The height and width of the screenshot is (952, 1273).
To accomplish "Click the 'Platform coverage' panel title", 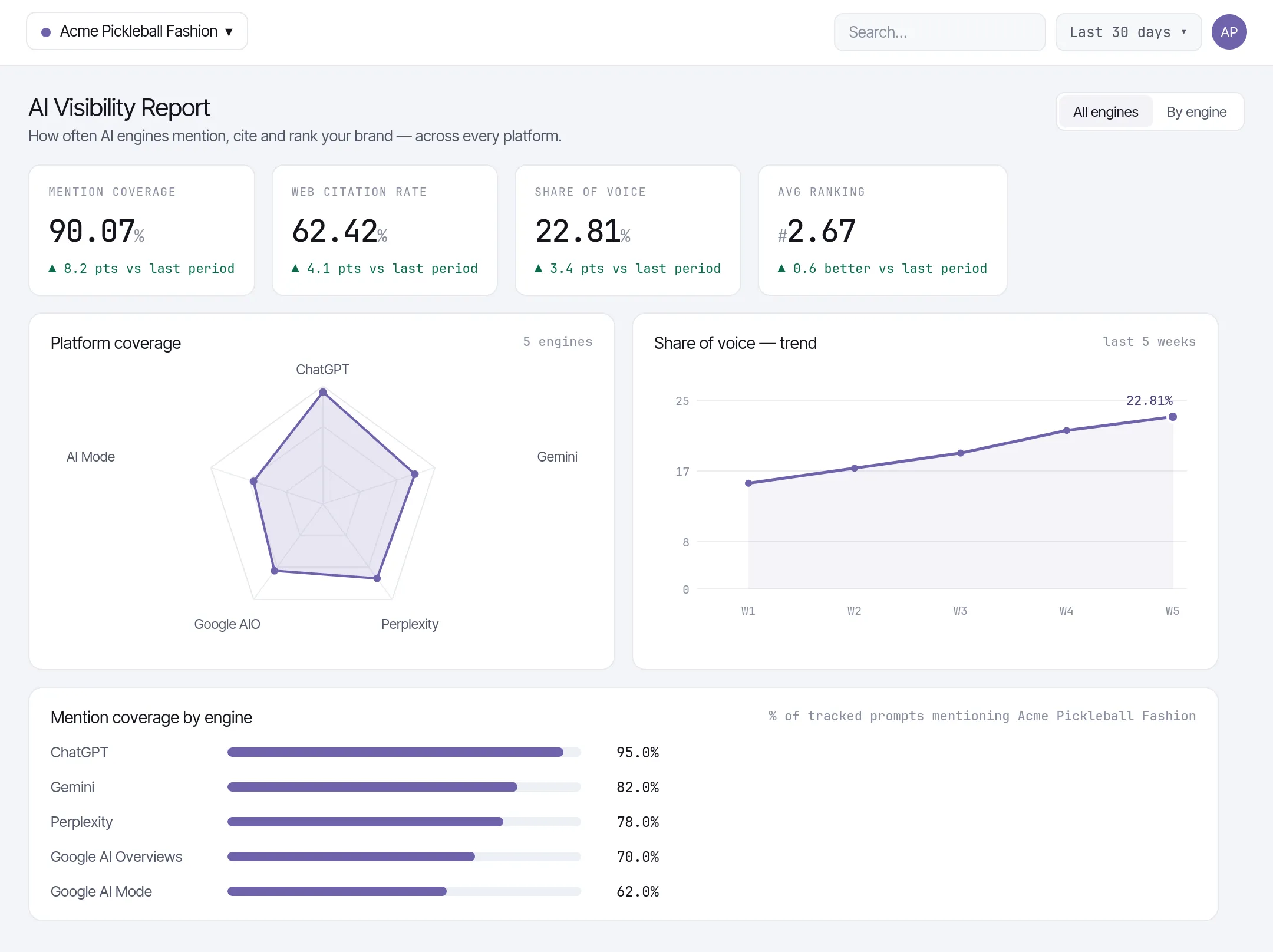I will [116, 343].
